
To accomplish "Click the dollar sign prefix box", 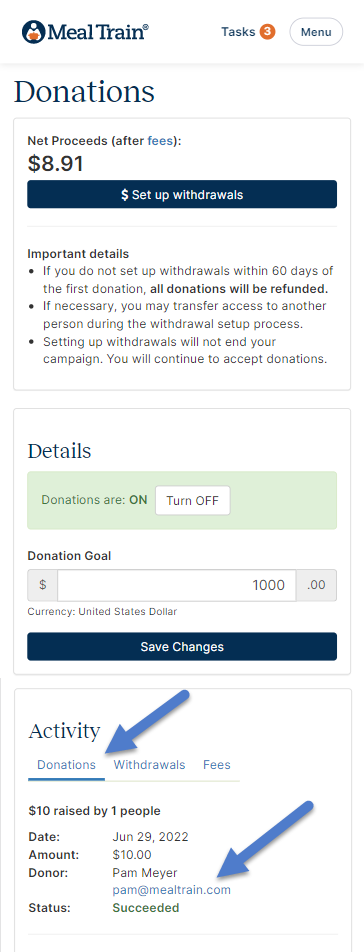I will (42, 585).
